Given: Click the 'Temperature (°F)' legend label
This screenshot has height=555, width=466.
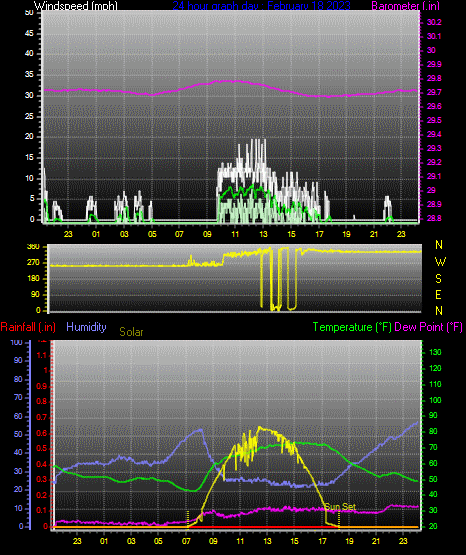Looking at the screenshot, I should tap(352, 327).
